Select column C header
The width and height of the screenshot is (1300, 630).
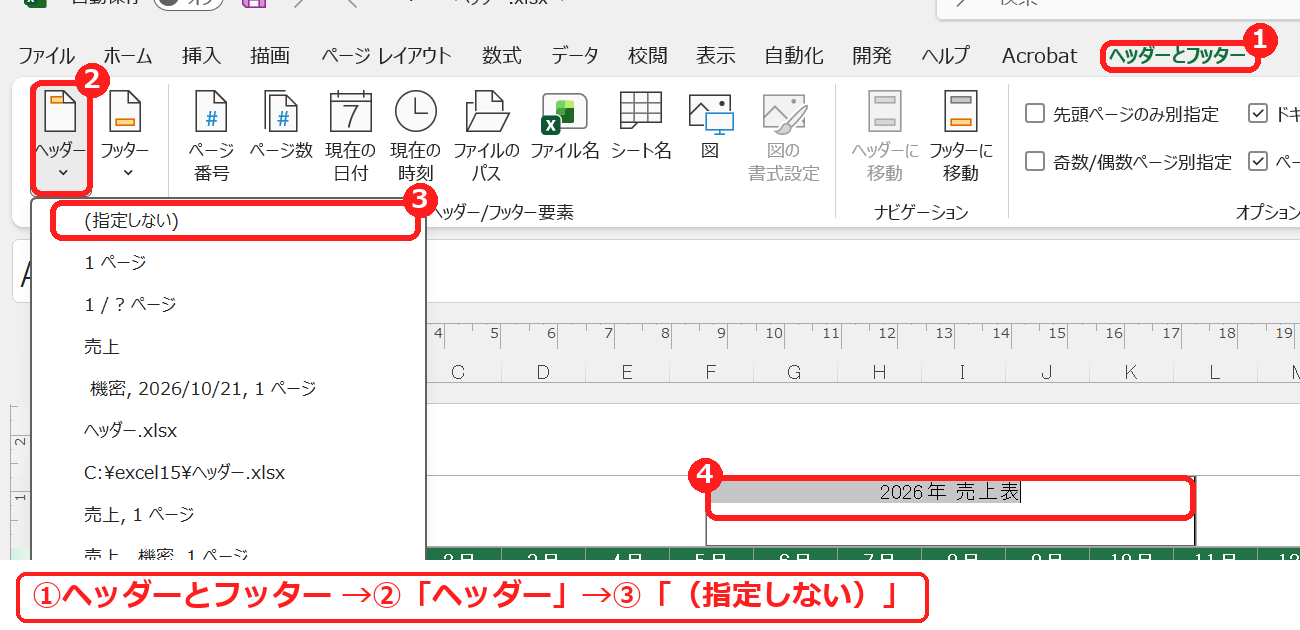coord(458,373)
